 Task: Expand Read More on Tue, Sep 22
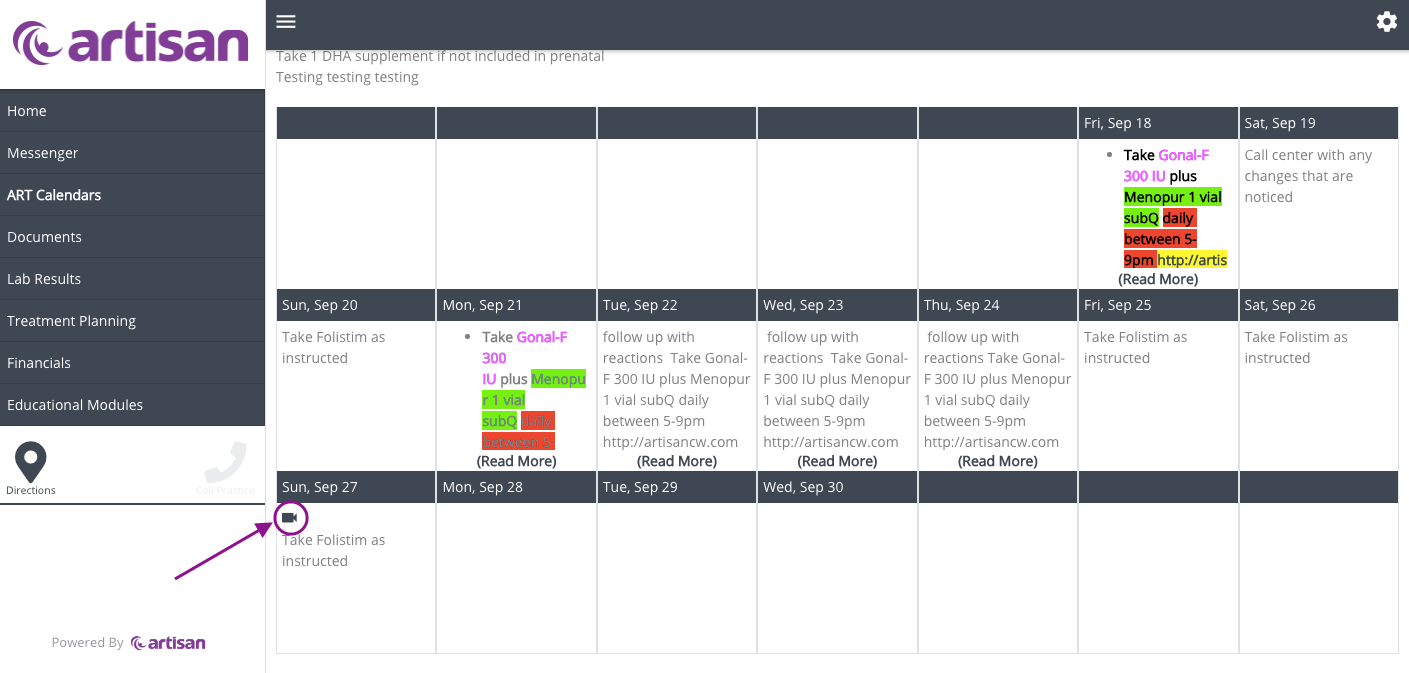677,461
